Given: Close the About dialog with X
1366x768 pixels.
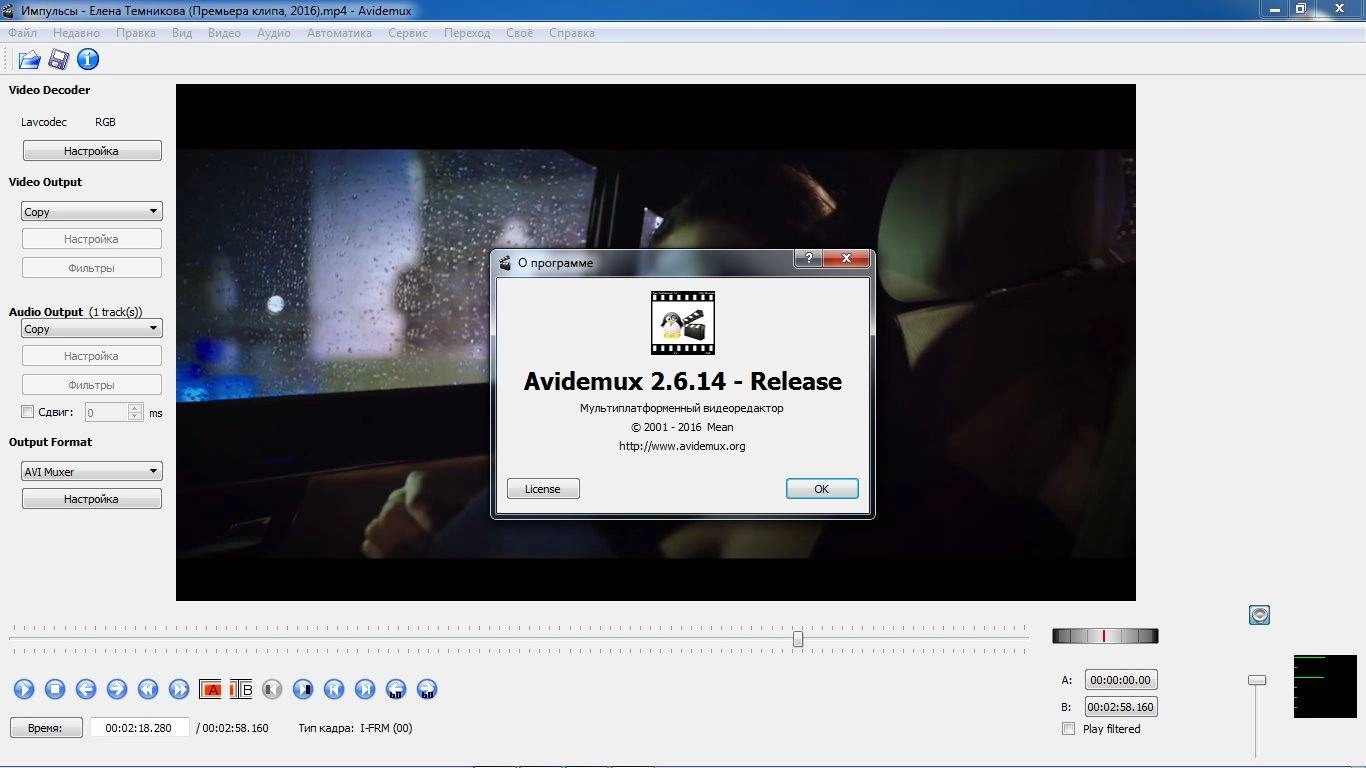Looking at the screenshot, I should 847,259.
